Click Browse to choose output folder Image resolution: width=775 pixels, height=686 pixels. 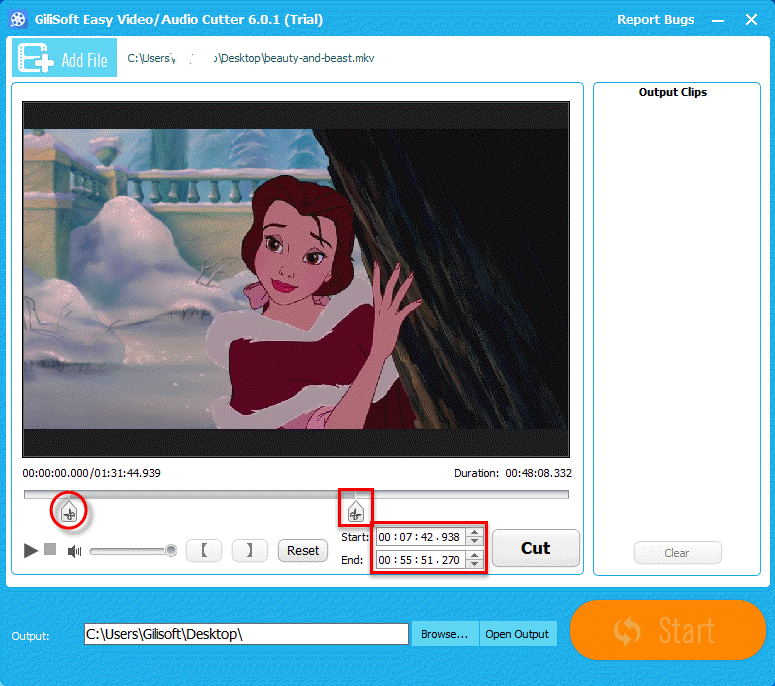click(444, 634)
